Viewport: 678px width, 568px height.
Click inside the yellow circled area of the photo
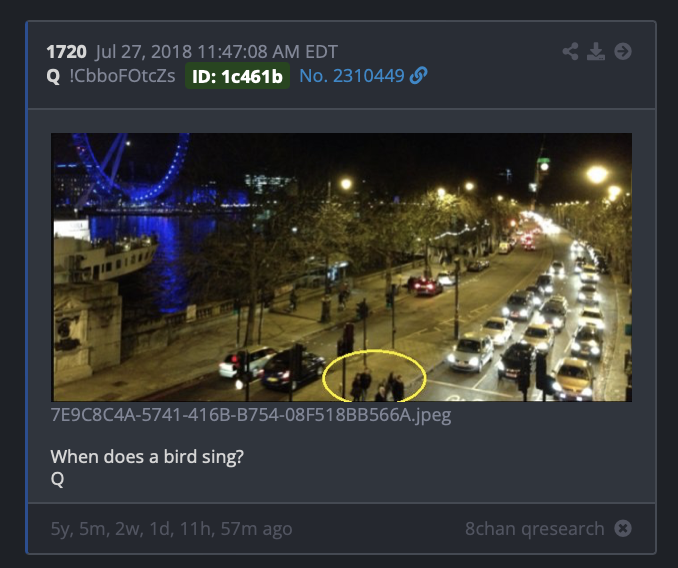tap(374, 376)
